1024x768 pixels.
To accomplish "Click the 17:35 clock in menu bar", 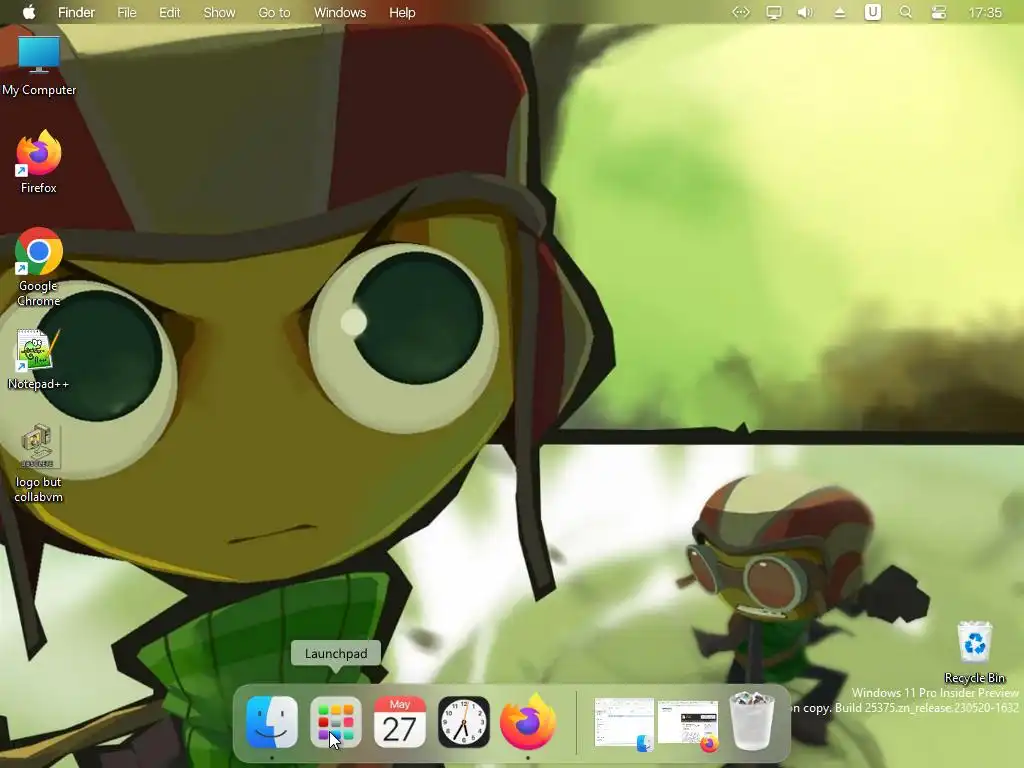I will point(985,12).
